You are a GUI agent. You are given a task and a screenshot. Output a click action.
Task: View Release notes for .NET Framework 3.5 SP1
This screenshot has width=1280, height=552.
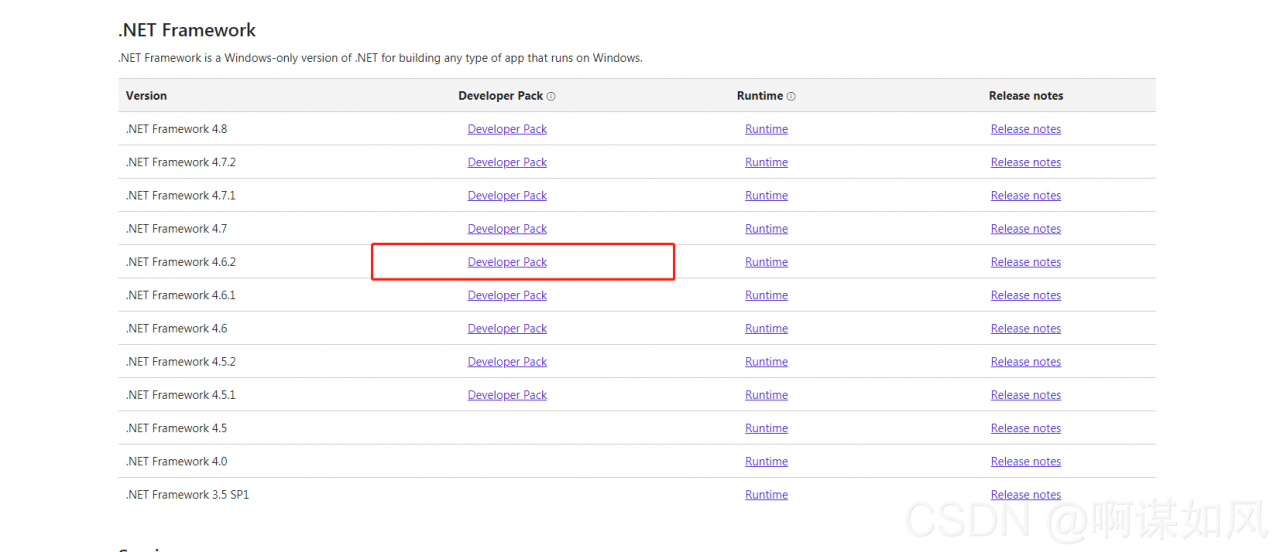[x=1026, y=494]
